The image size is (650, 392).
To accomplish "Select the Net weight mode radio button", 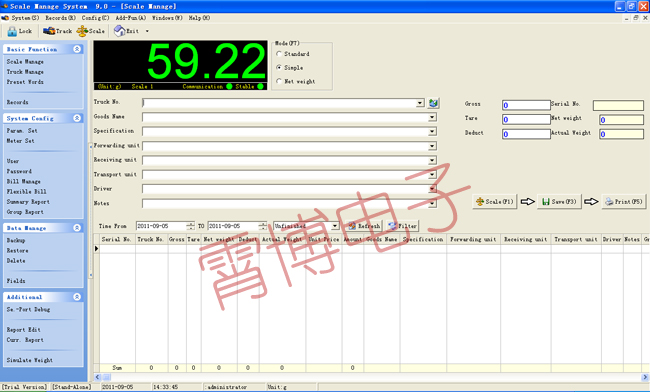I will pyautogui.click(x=279, y=81).
